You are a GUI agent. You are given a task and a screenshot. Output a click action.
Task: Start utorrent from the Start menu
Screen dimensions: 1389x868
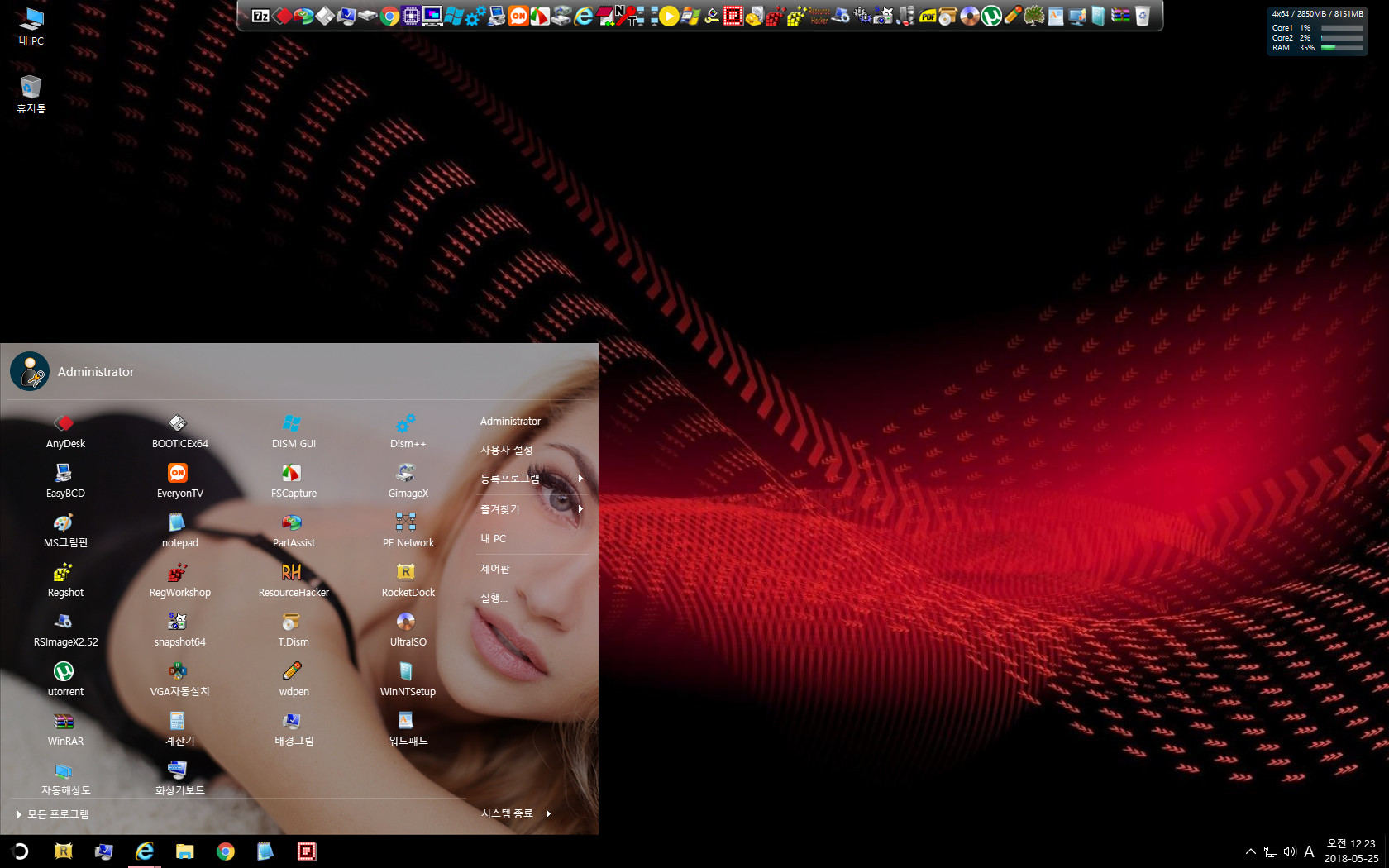(x=65, y=680)
